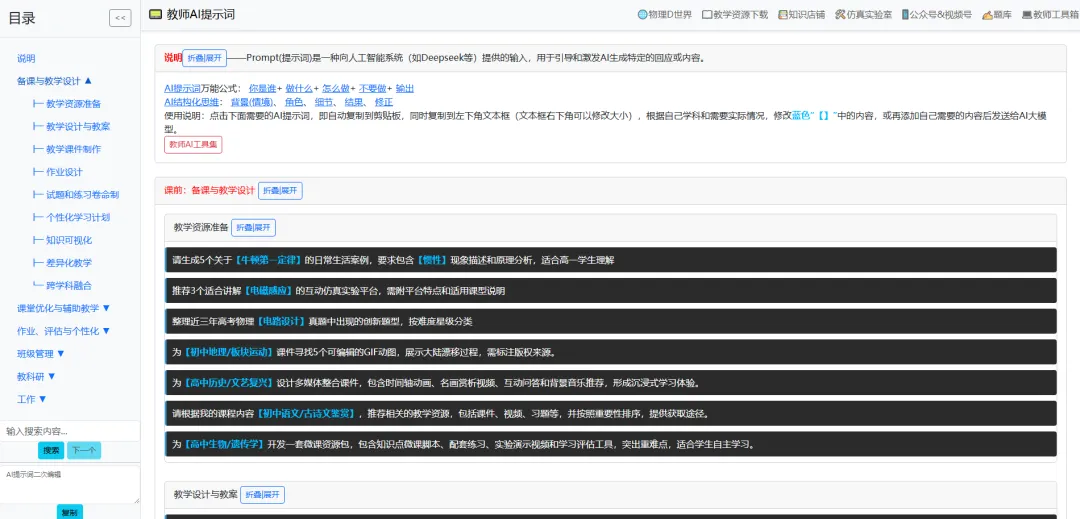Collapse the 备课与教学设计 sidebar section
The height and width of the screenshot is (519, 1080).
(x=54, y=81)
